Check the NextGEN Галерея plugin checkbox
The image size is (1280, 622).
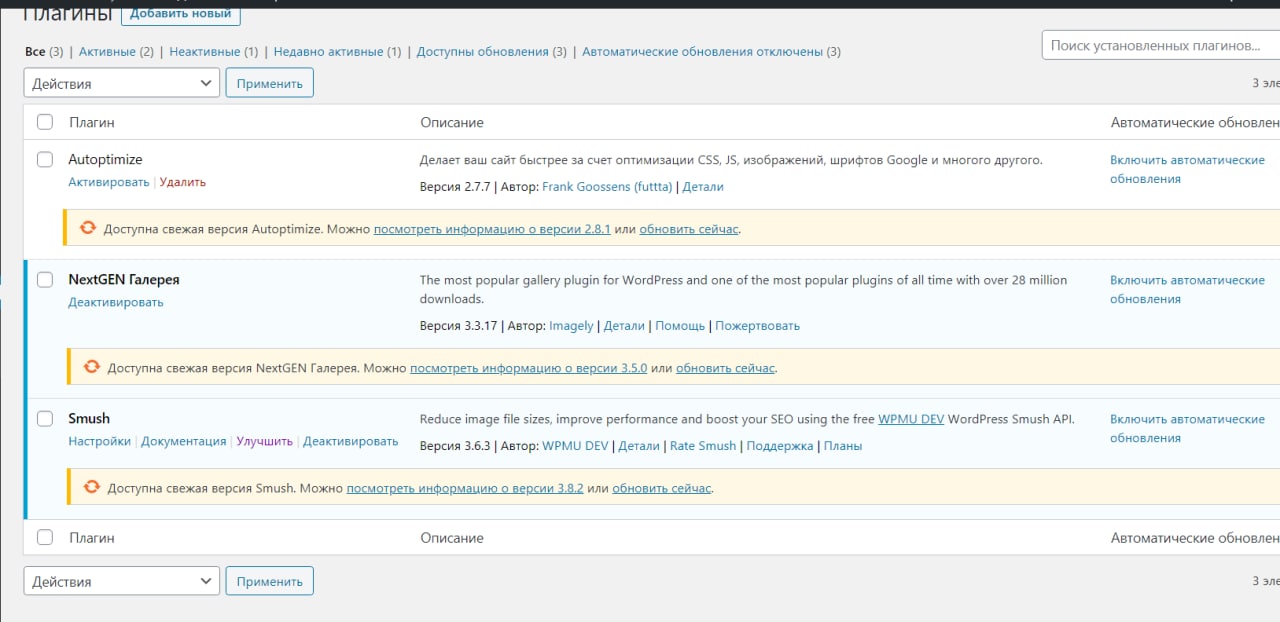[x=45, y=279]
